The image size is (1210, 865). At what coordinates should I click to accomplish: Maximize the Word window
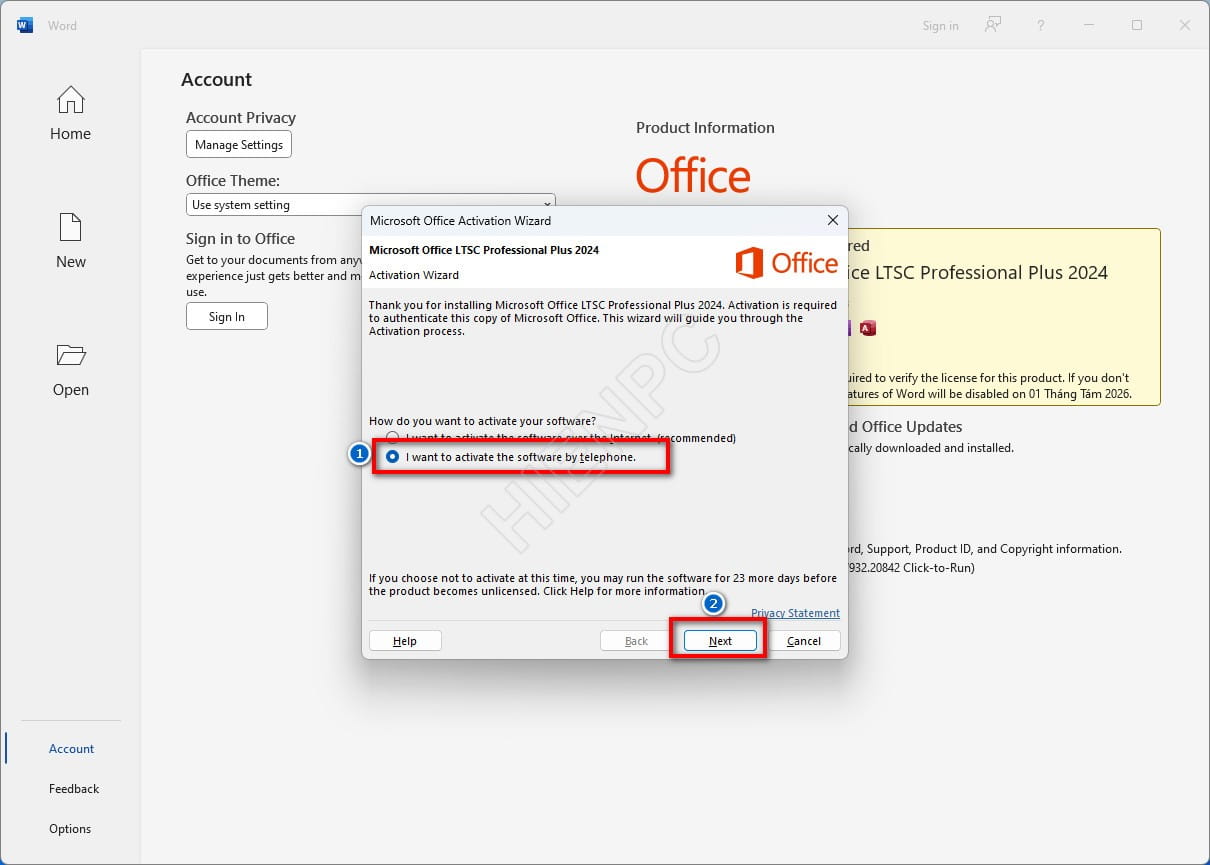pos(1137,25)
